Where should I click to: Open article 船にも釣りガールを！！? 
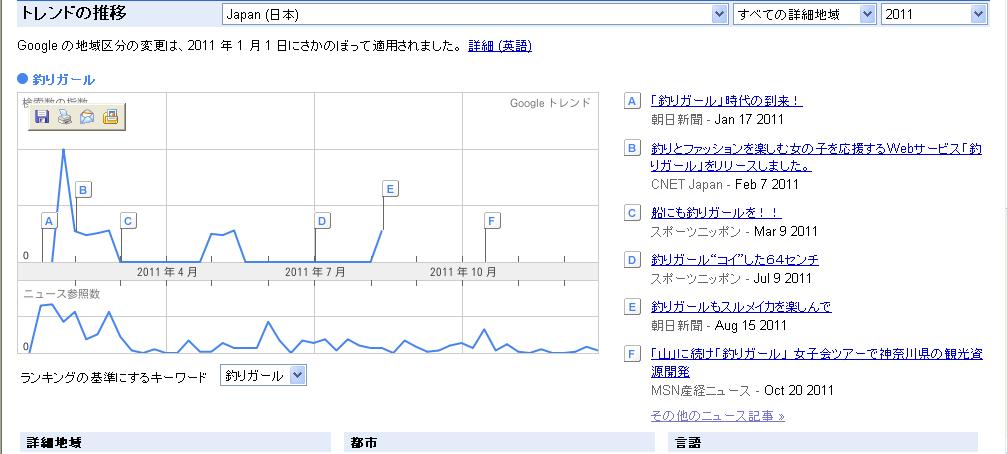pyautogui.click(x=716, y=213)
